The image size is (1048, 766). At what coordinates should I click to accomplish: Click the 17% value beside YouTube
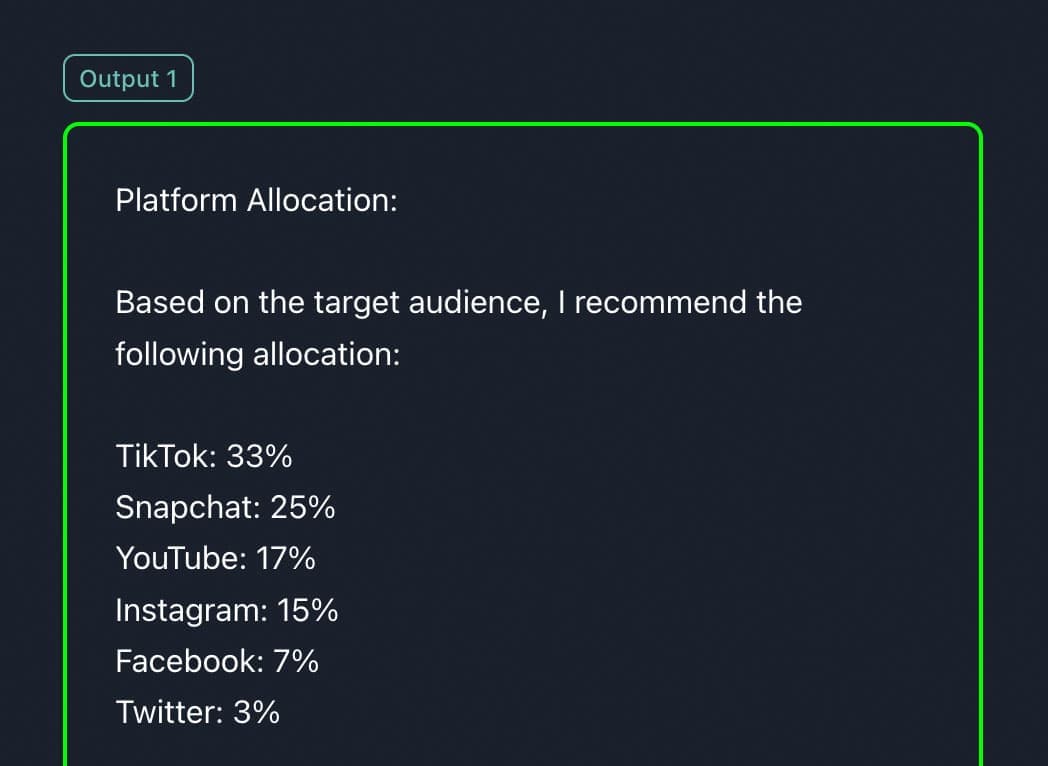point(286,559)
